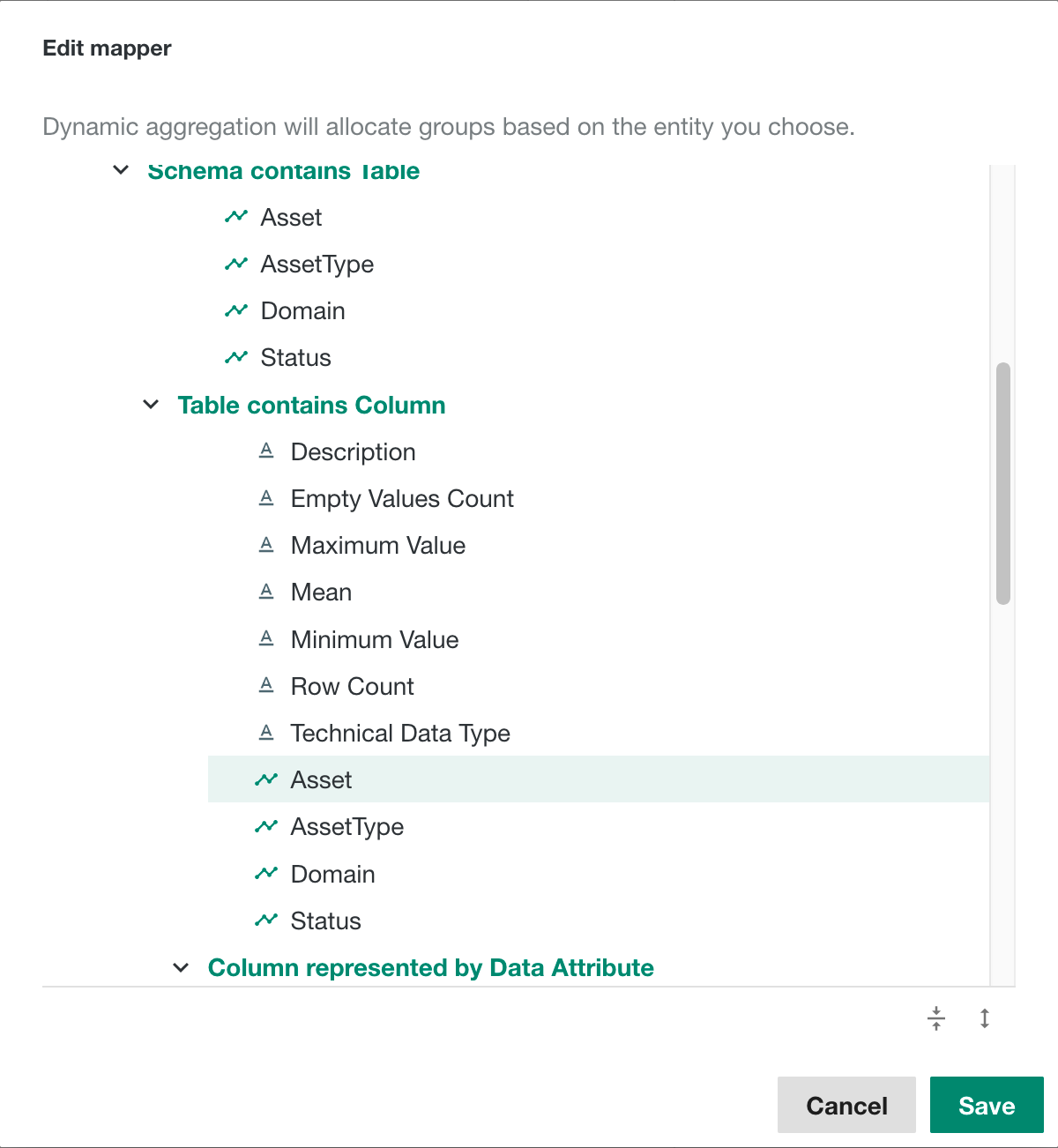Choose Maximum Value in the tree
The height and width of the screenshot is (1148, 1058).
tap(378, 546)
